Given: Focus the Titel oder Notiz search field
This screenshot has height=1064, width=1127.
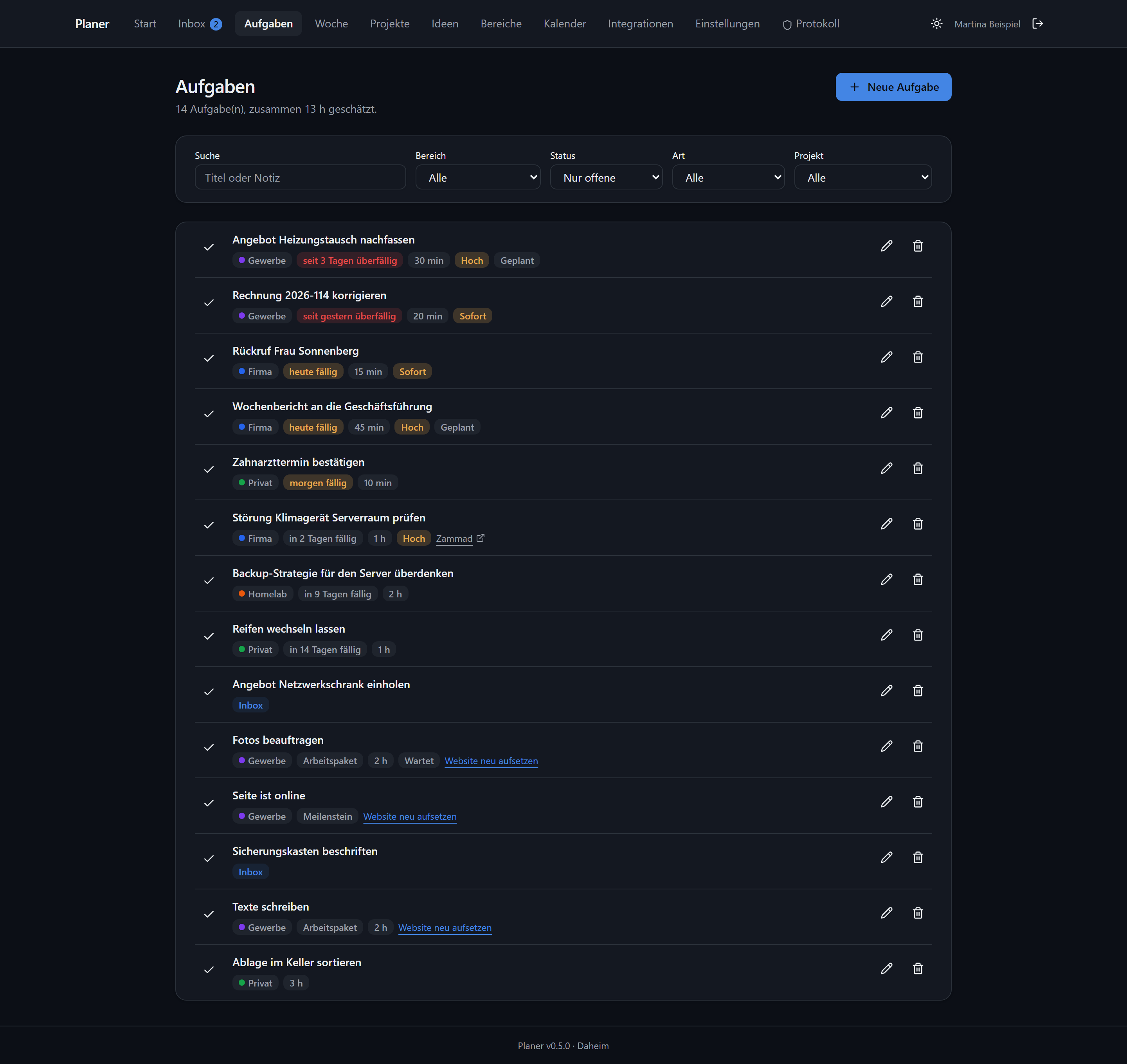Looking at the screenshot, I should click(301, 177).
